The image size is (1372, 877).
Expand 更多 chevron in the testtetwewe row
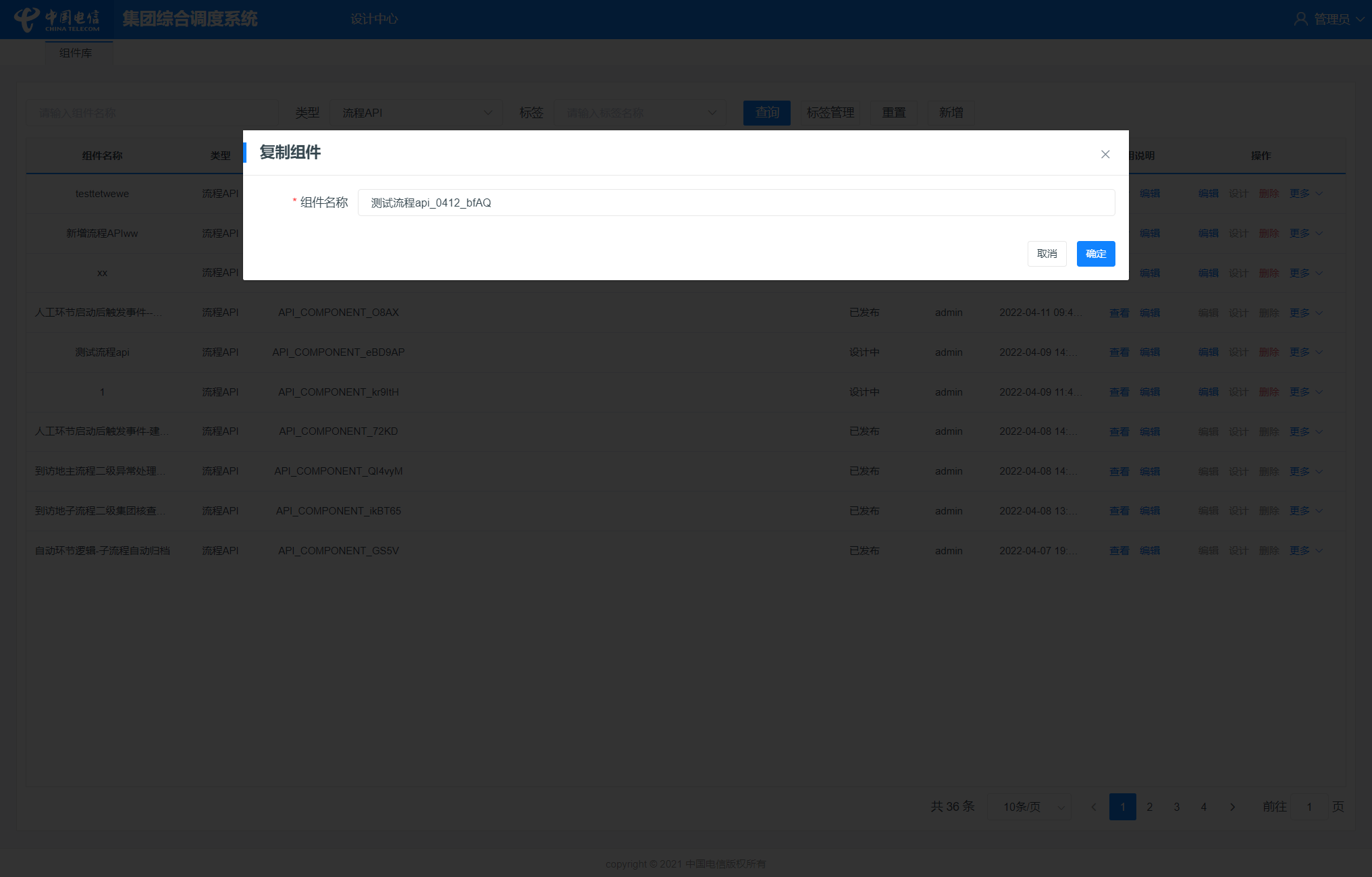pos(1319,194)
